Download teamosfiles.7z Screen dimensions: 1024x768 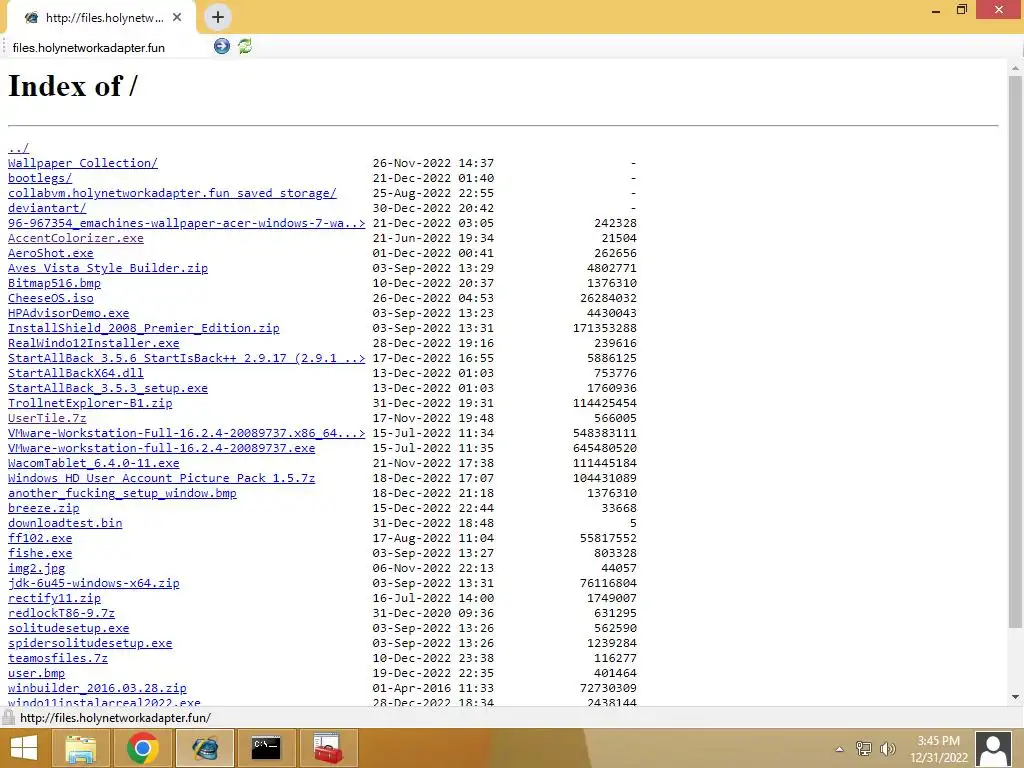click(x=58, y=659)
